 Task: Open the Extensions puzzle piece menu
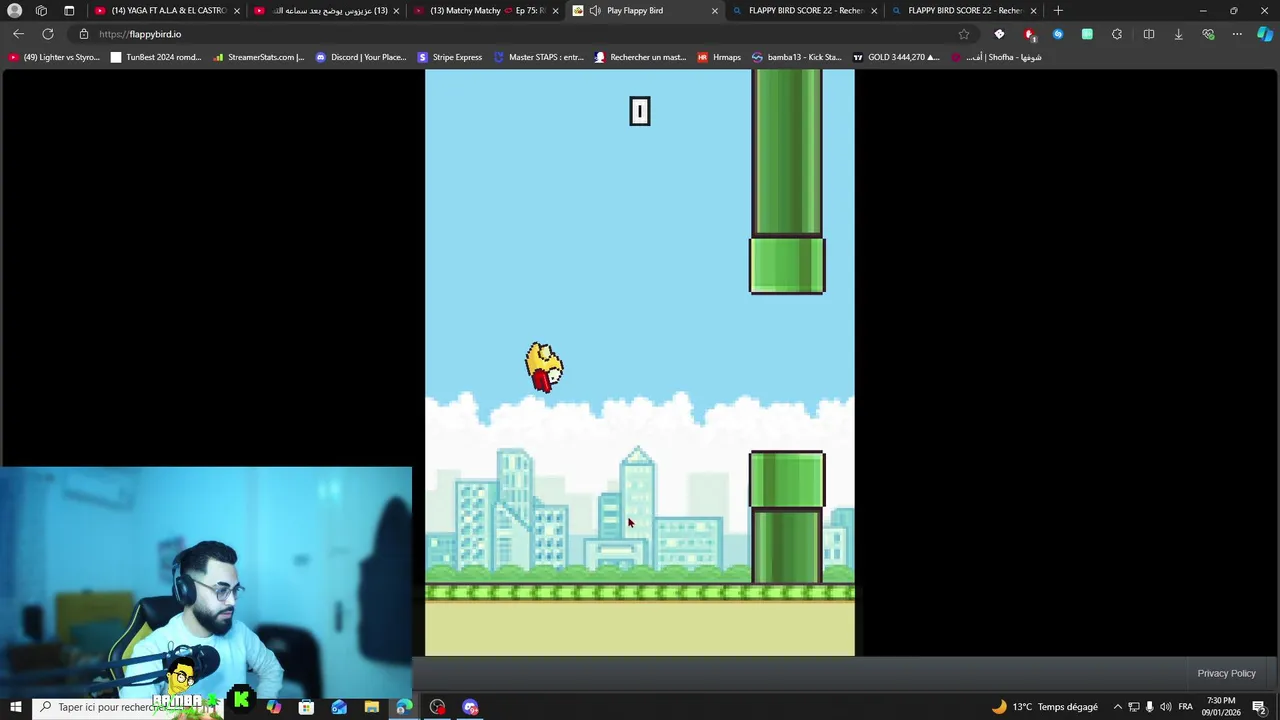pos(1117,34)
